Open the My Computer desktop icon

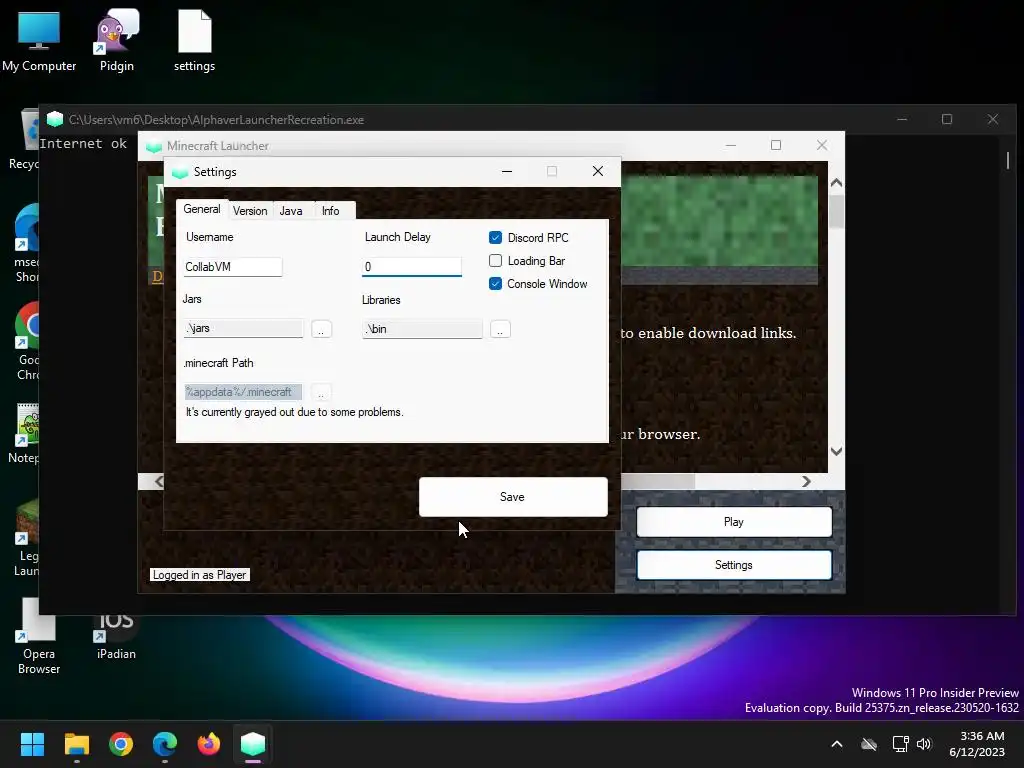[39, 41]
